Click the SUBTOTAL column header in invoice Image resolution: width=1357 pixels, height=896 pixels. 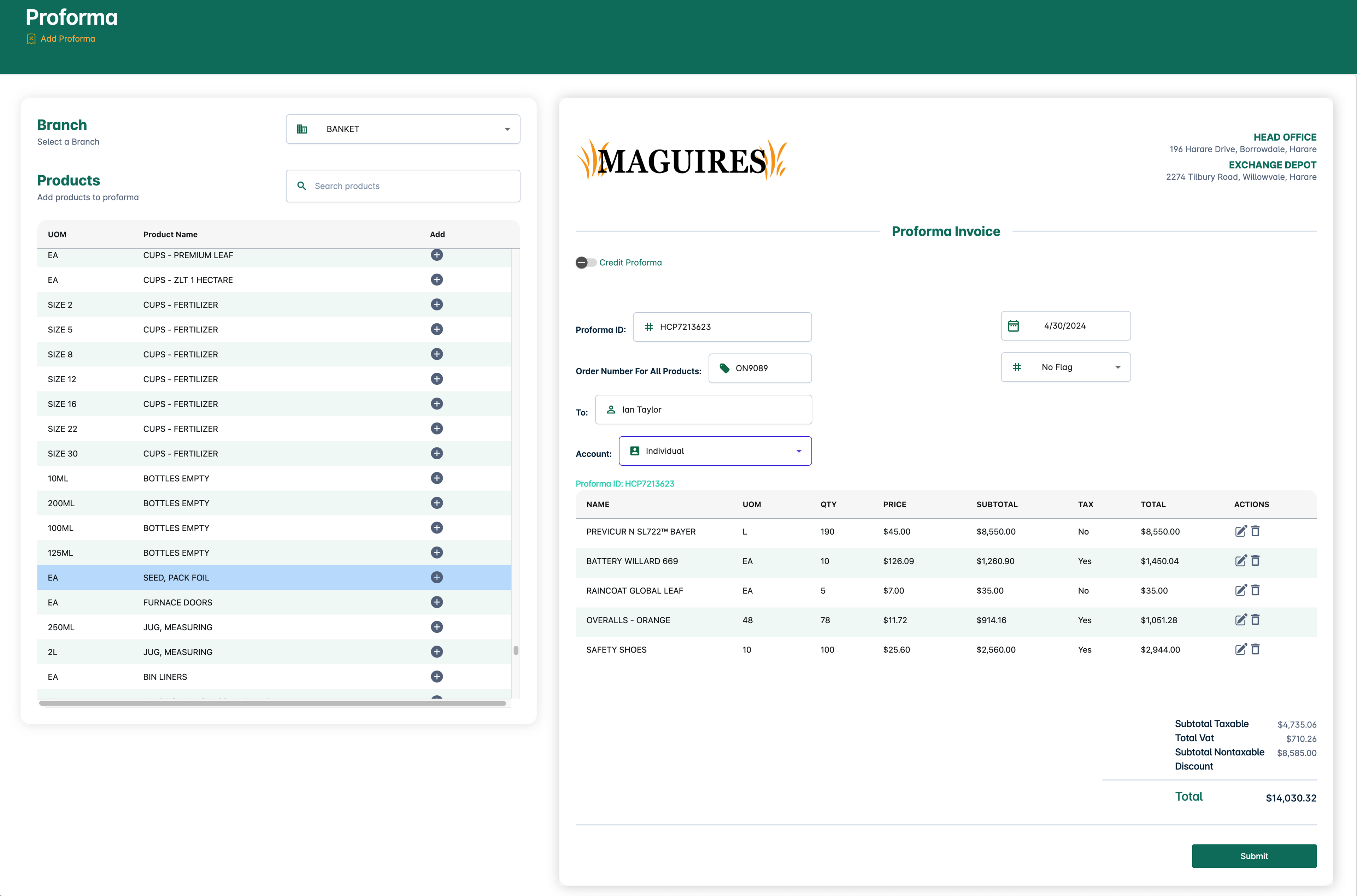[x=997, y=504]
